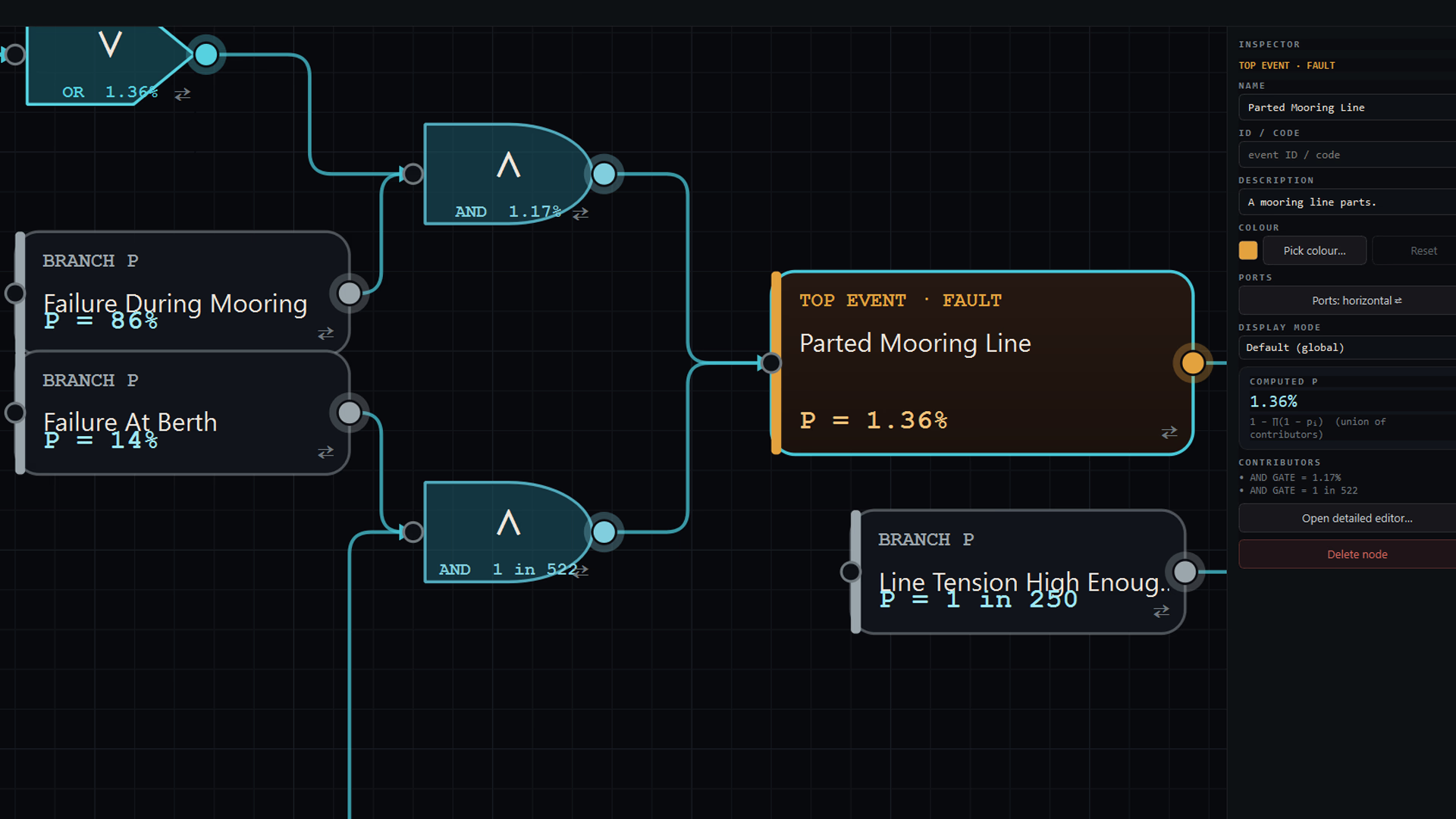Click orange output port of Parted Mooring Line
This screenshot has height=819, width=1456.
pos(1192,363)
